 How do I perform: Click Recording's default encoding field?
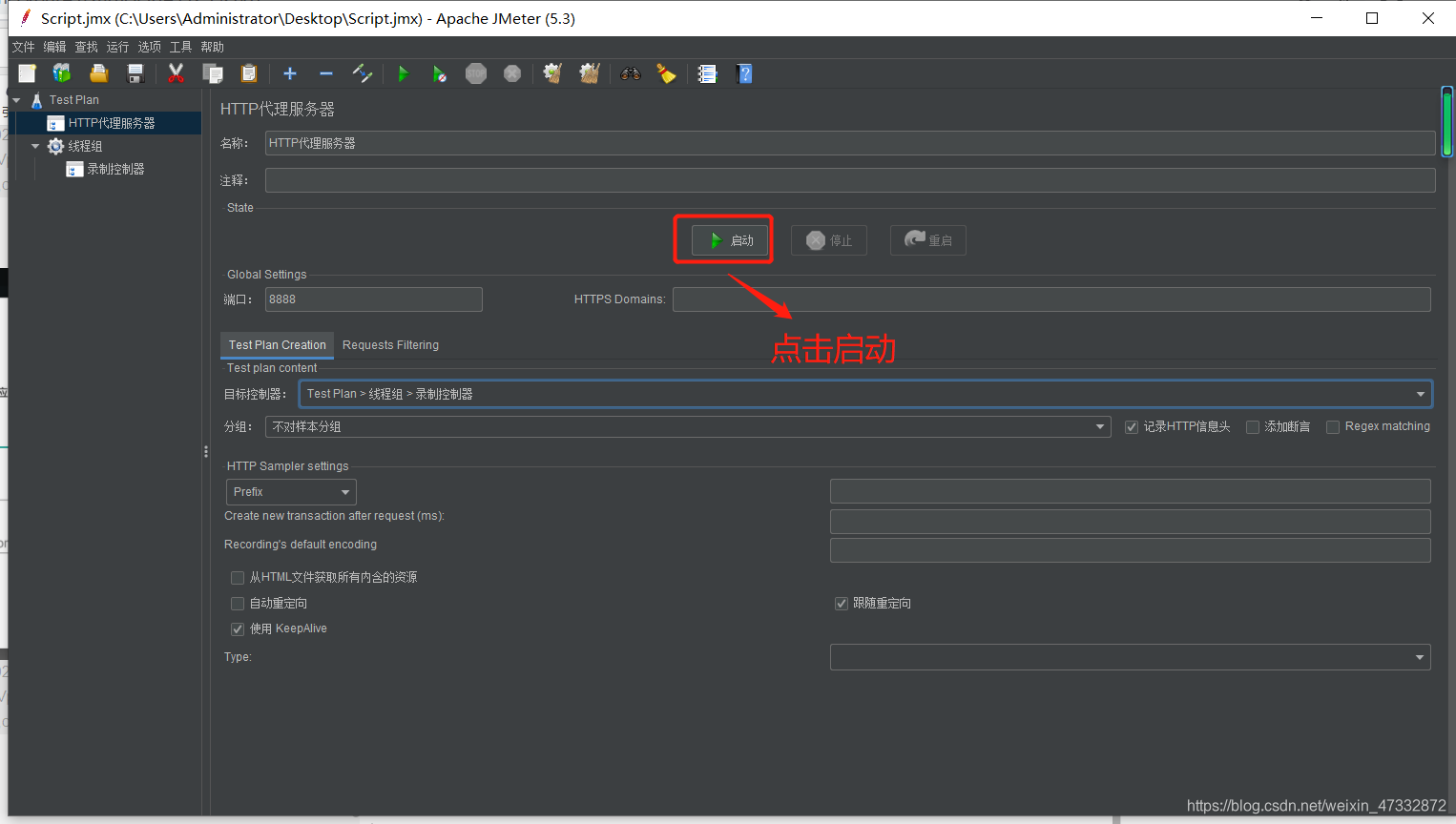[x=1131, y=550]
